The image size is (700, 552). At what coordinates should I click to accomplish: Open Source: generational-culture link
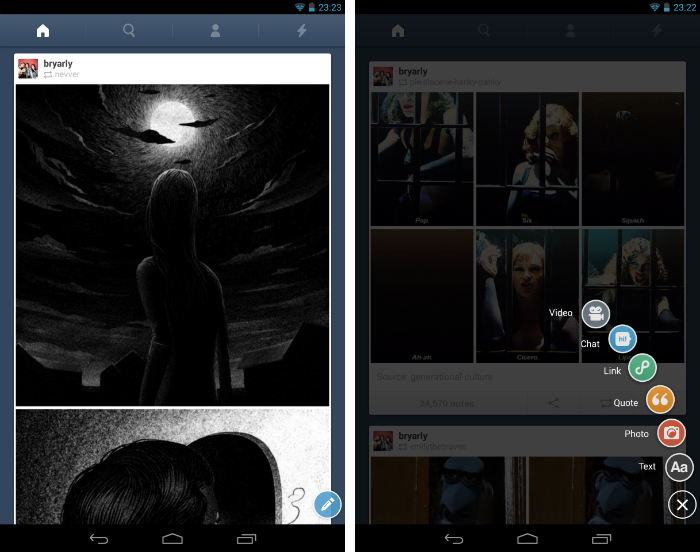pyautogui.click(x=434, y=377)
